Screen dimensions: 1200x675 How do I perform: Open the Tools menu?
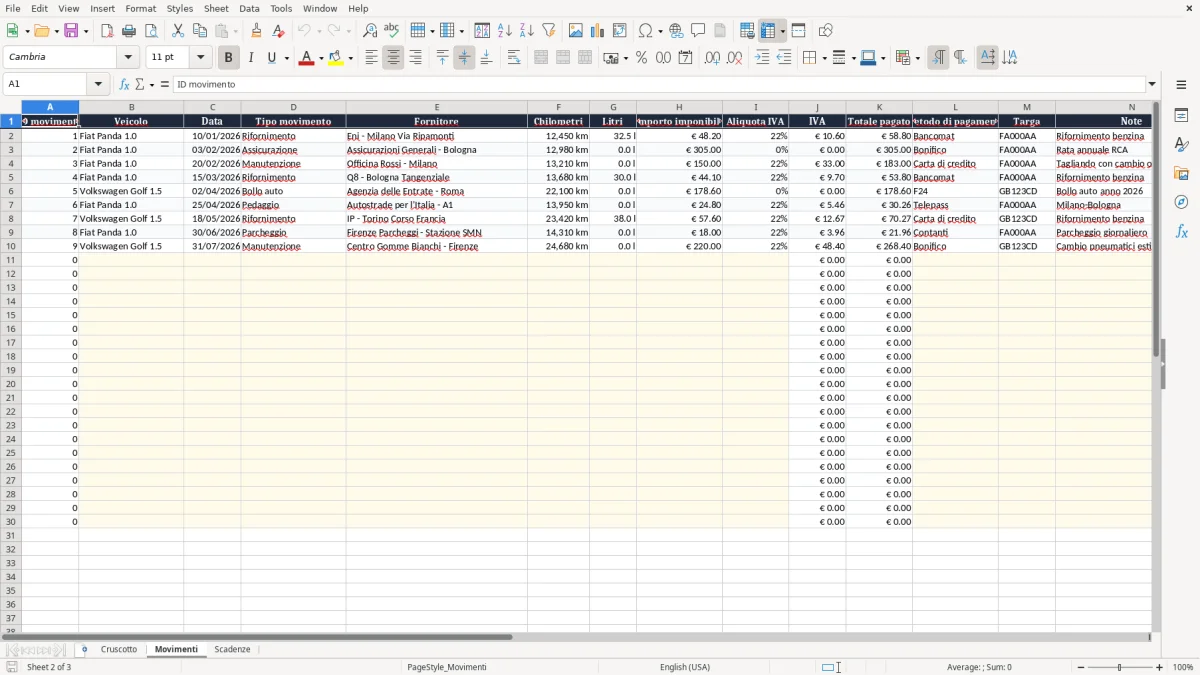[281, 8]
